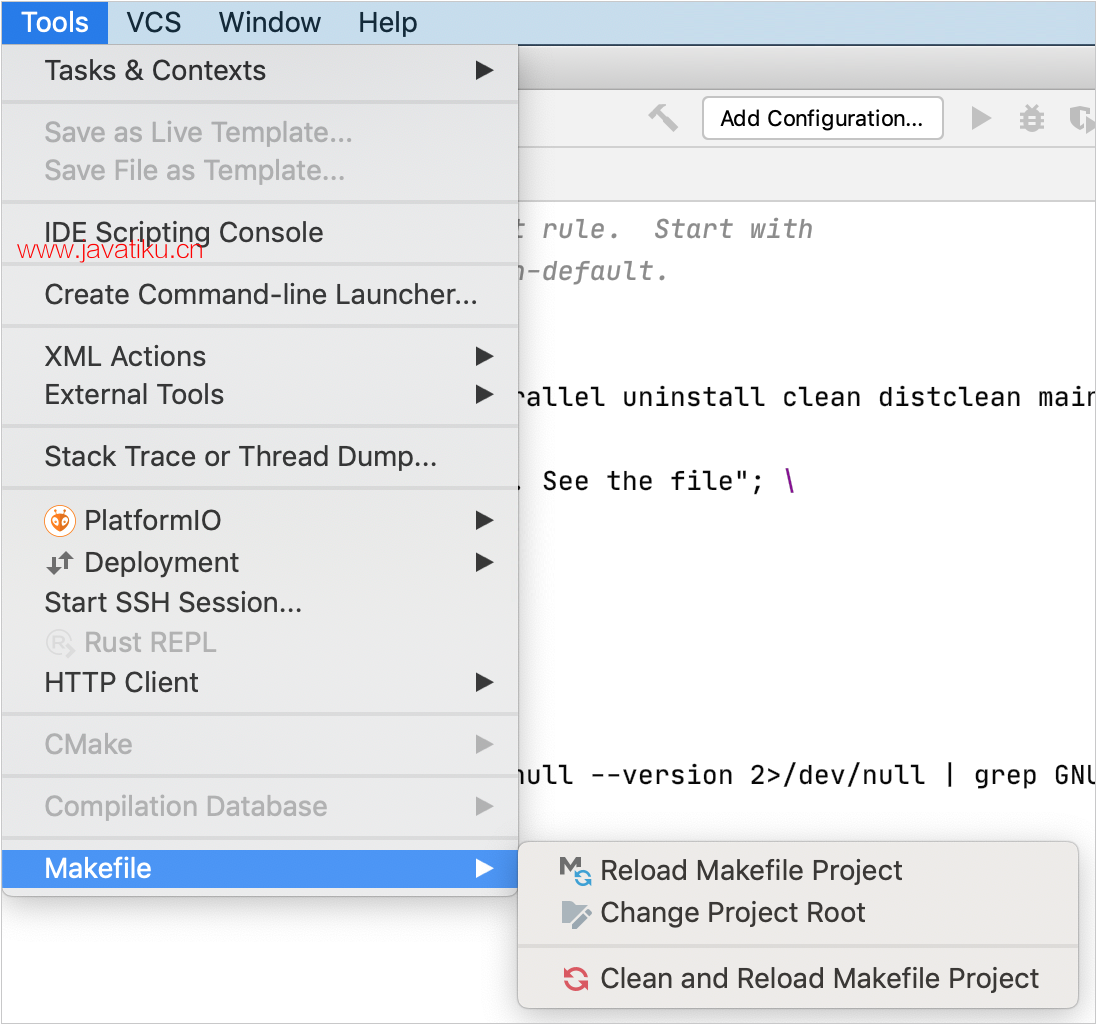Choose Change Project Root
Viewport: 1098px width, 1026px height.
pyautogui.click(x=798, y=913)
